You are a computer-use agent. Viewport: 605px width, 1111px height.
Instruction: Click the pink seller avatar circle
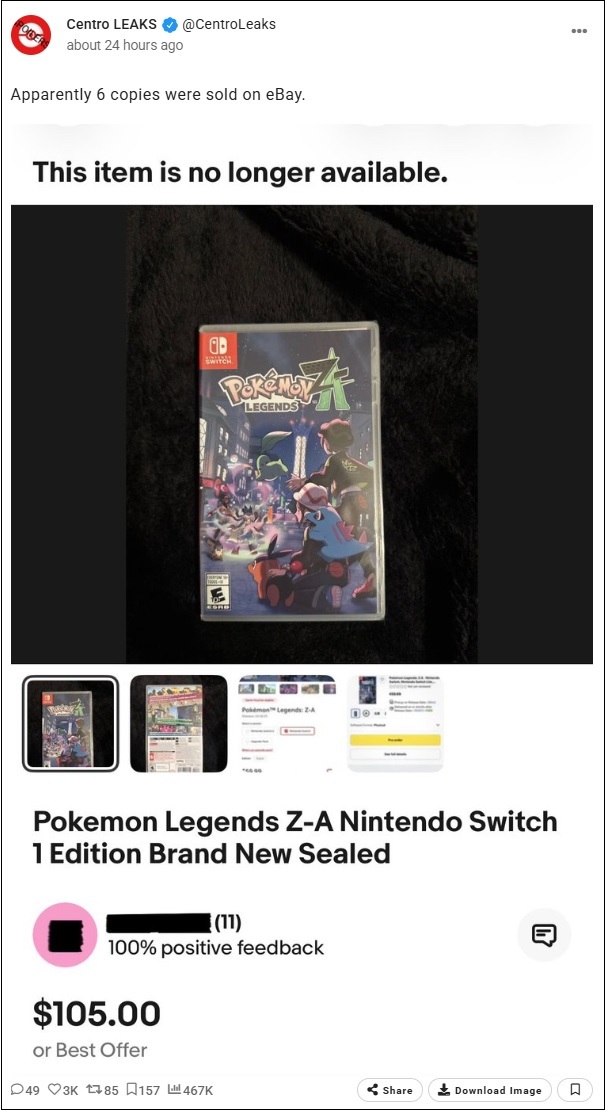coord(64,935)
